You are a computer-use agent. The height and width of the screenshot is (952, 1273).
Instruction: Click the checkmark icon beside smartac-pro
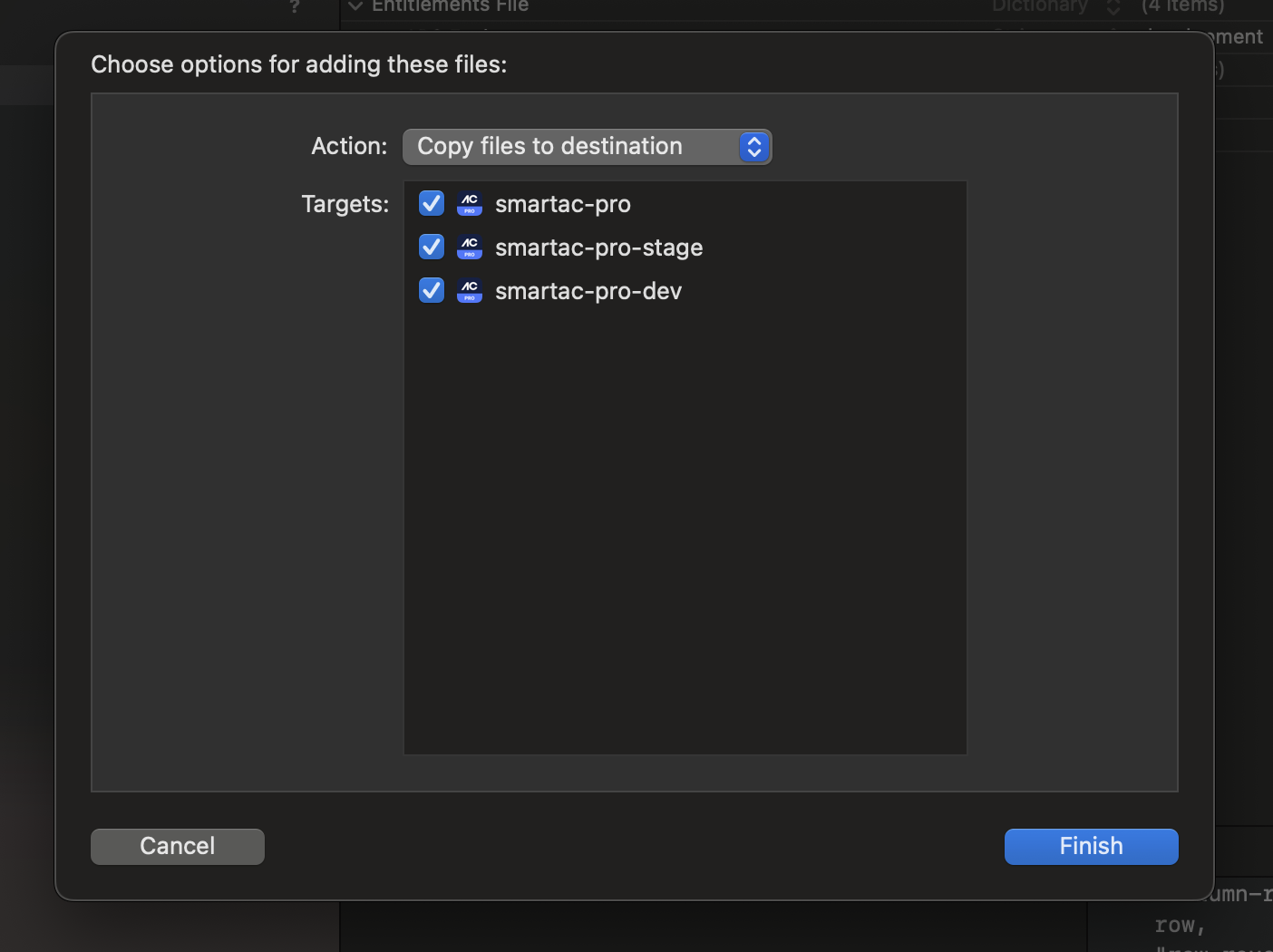[431, 204]
